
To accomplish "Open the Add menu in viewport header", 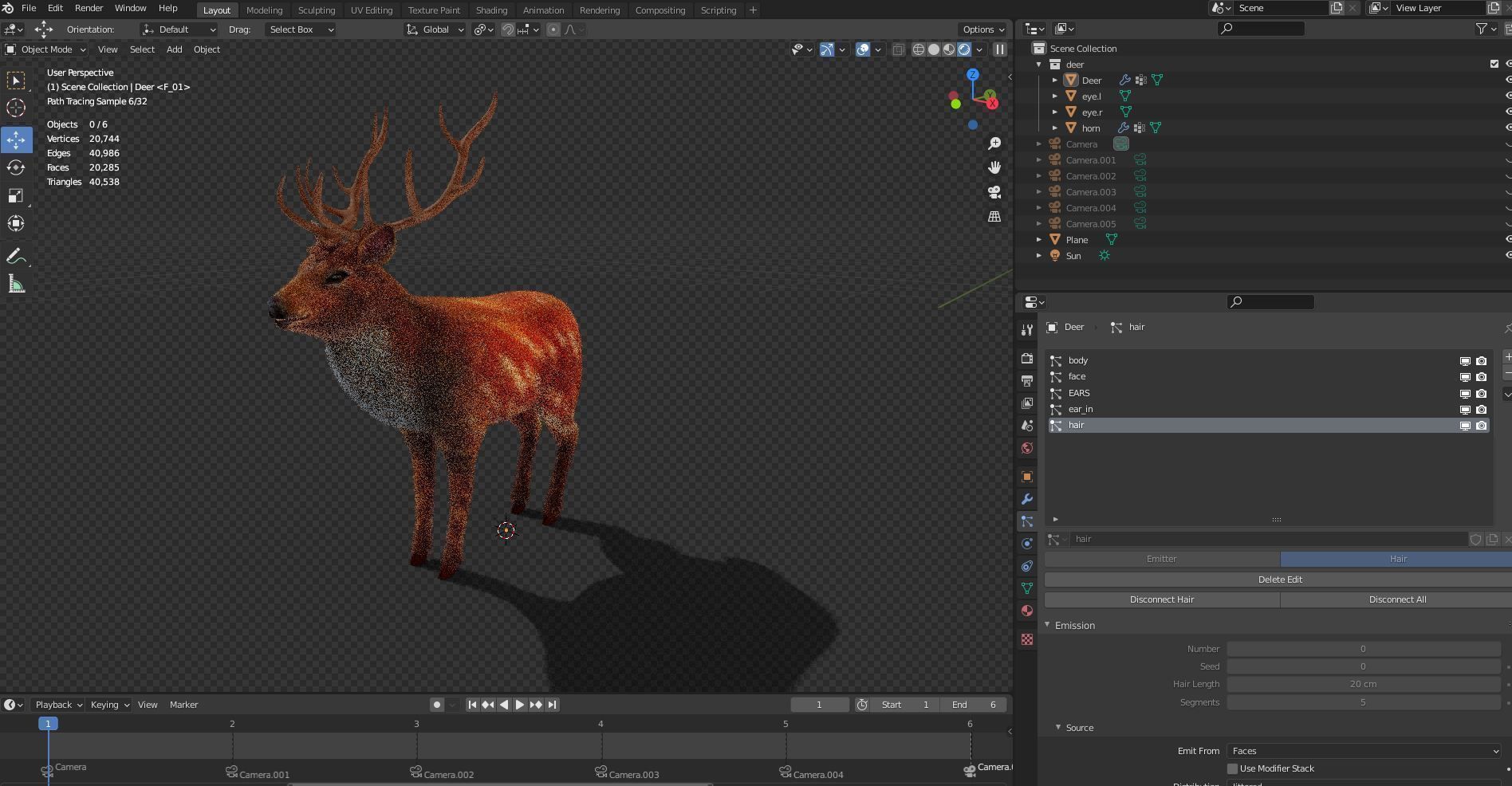I will coord(174,49).
